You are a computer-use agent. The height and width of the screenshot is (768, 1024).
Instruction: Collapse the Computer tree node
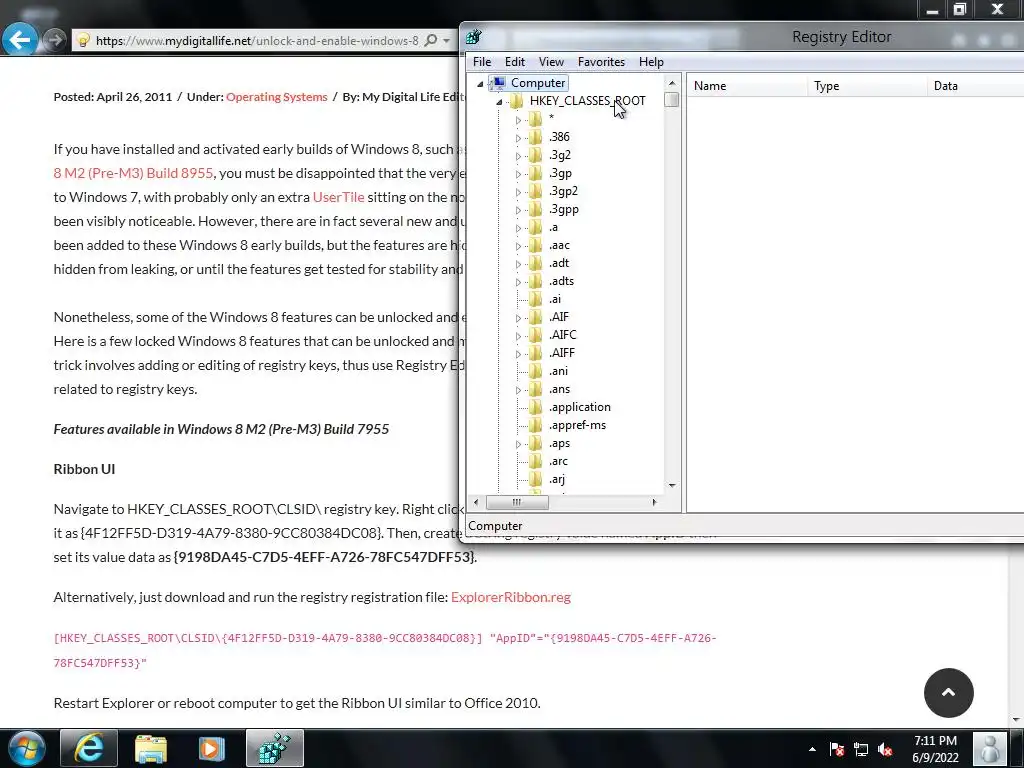(480, 84)
